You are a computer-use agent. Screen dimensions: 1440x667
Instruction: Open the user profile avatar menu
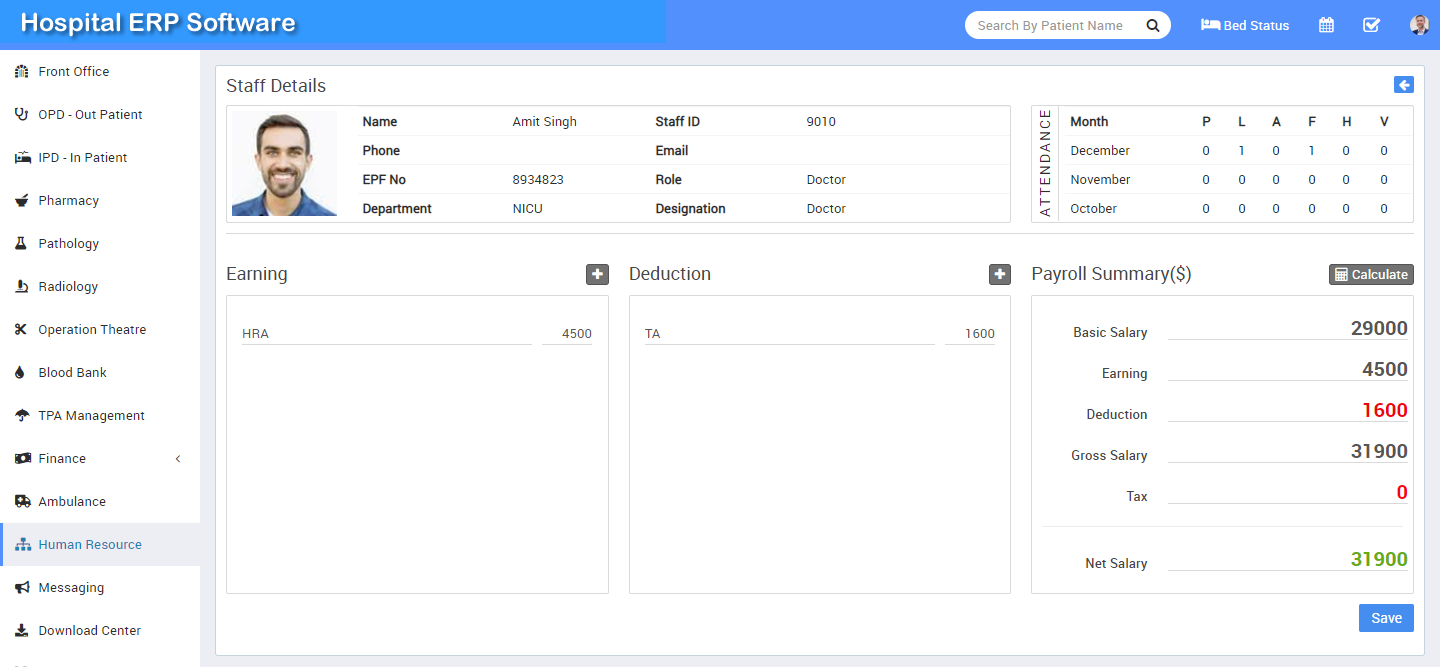(1419, 25)
